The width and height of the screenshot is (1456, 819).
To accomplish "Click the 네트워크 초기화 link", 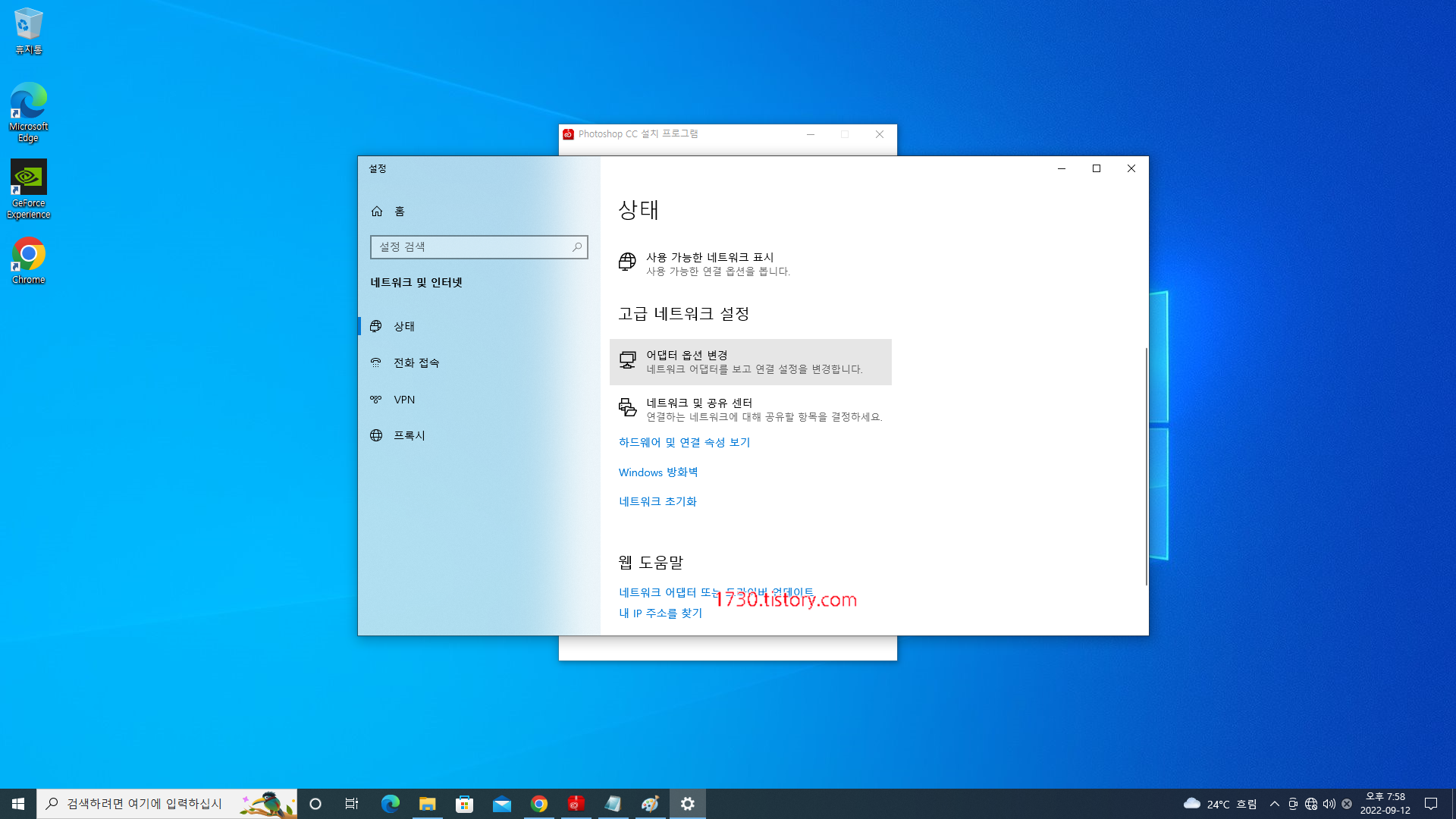I will point(657,501).
